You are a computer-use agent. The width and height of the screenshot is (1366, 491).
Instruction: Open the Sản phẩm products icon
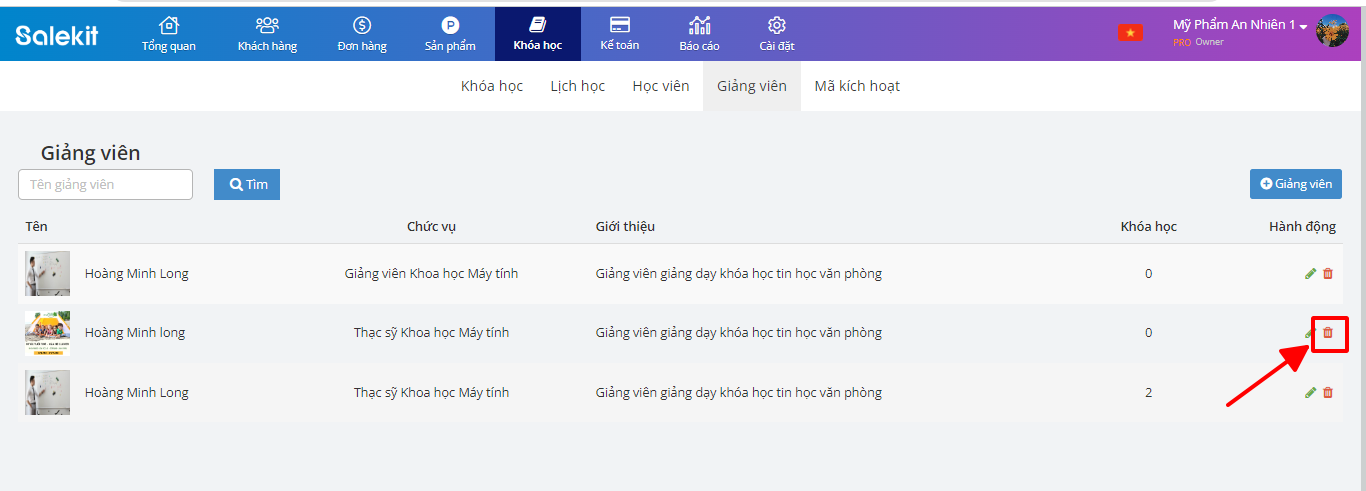click(450, 26)
